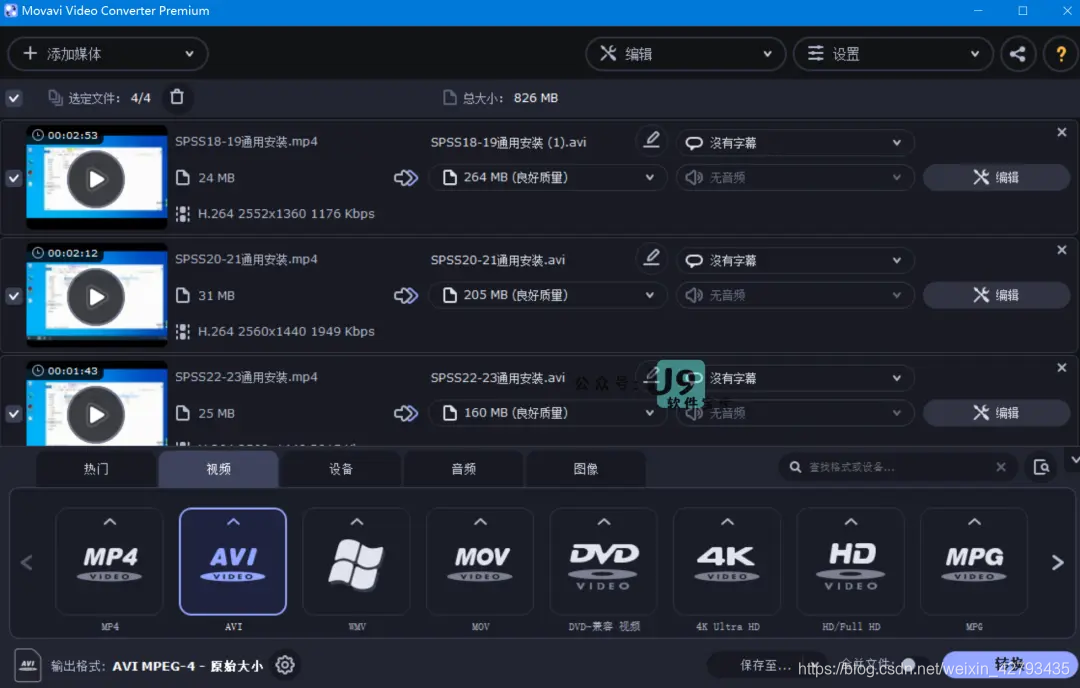
Task: Toggle the merge files switch
Action: pyautogui.click(x=915, y=665)
